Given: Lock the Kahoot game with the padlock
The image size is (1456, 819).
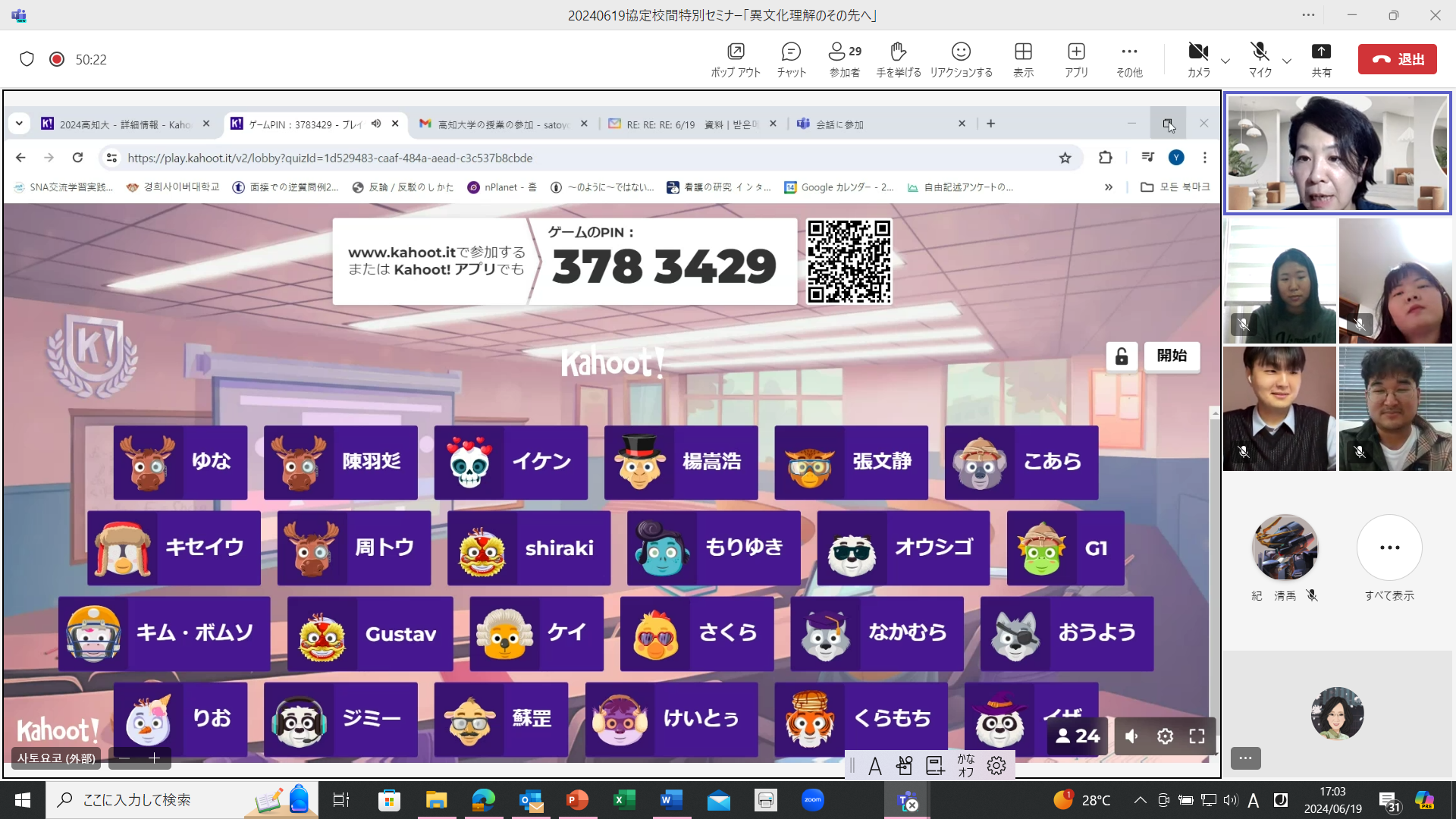Looking at the screenshot, I should [1122, 356].
